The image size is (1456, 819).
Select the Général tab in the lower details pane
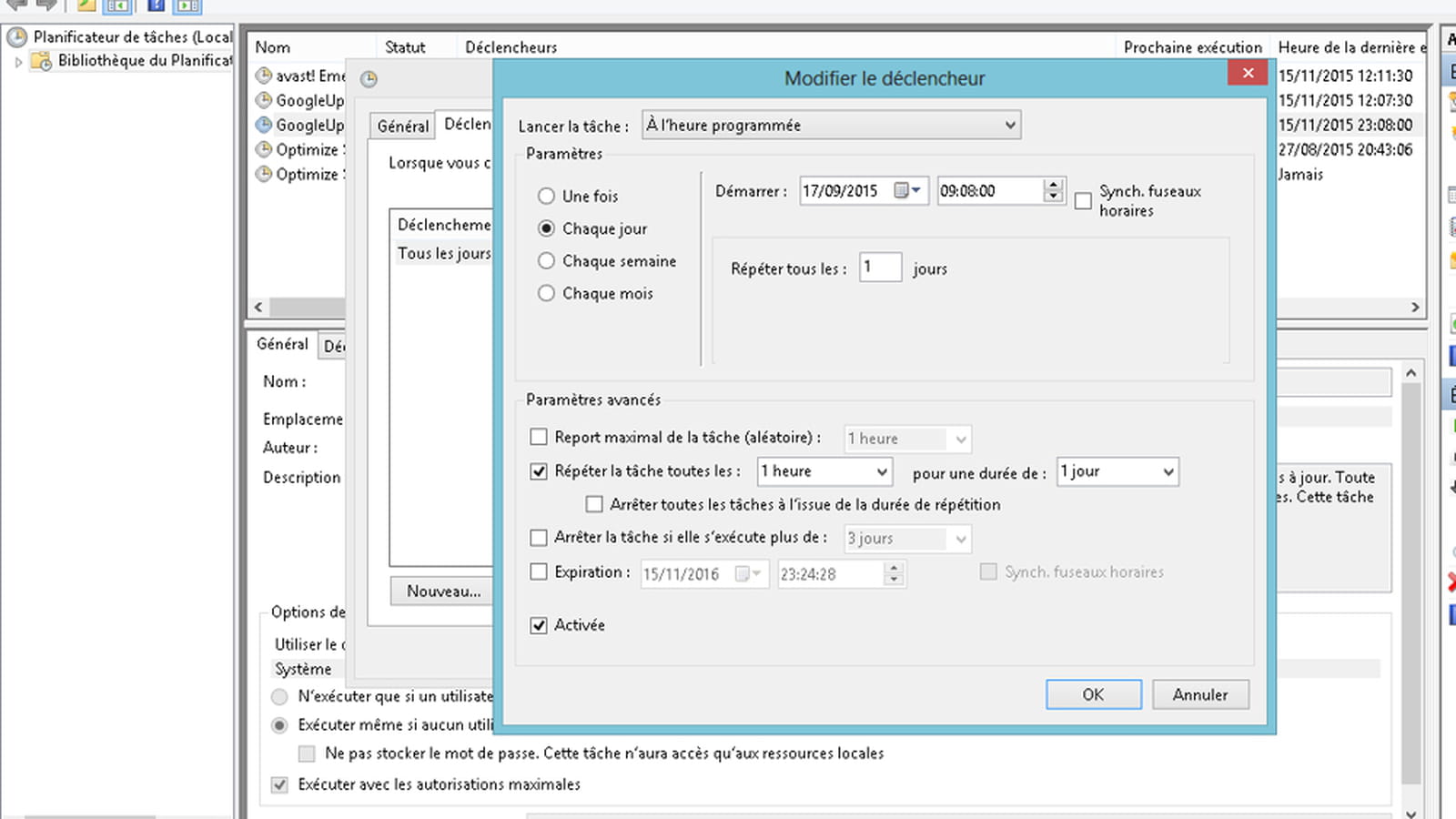click(282, 344)
